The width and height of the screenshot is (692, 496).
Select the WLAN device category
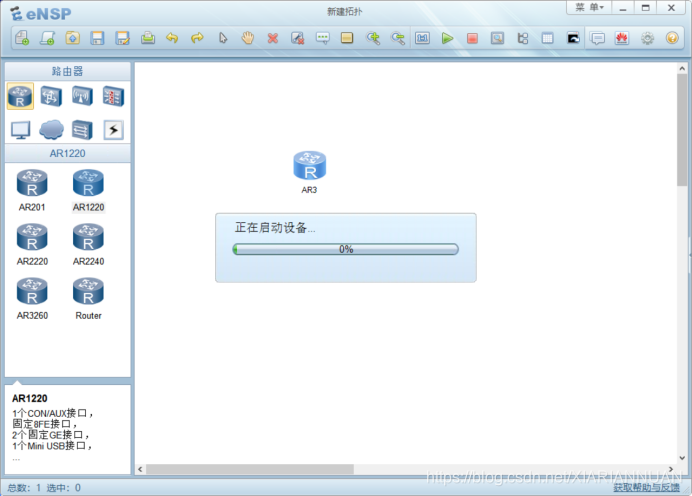(x=82, y=96)
